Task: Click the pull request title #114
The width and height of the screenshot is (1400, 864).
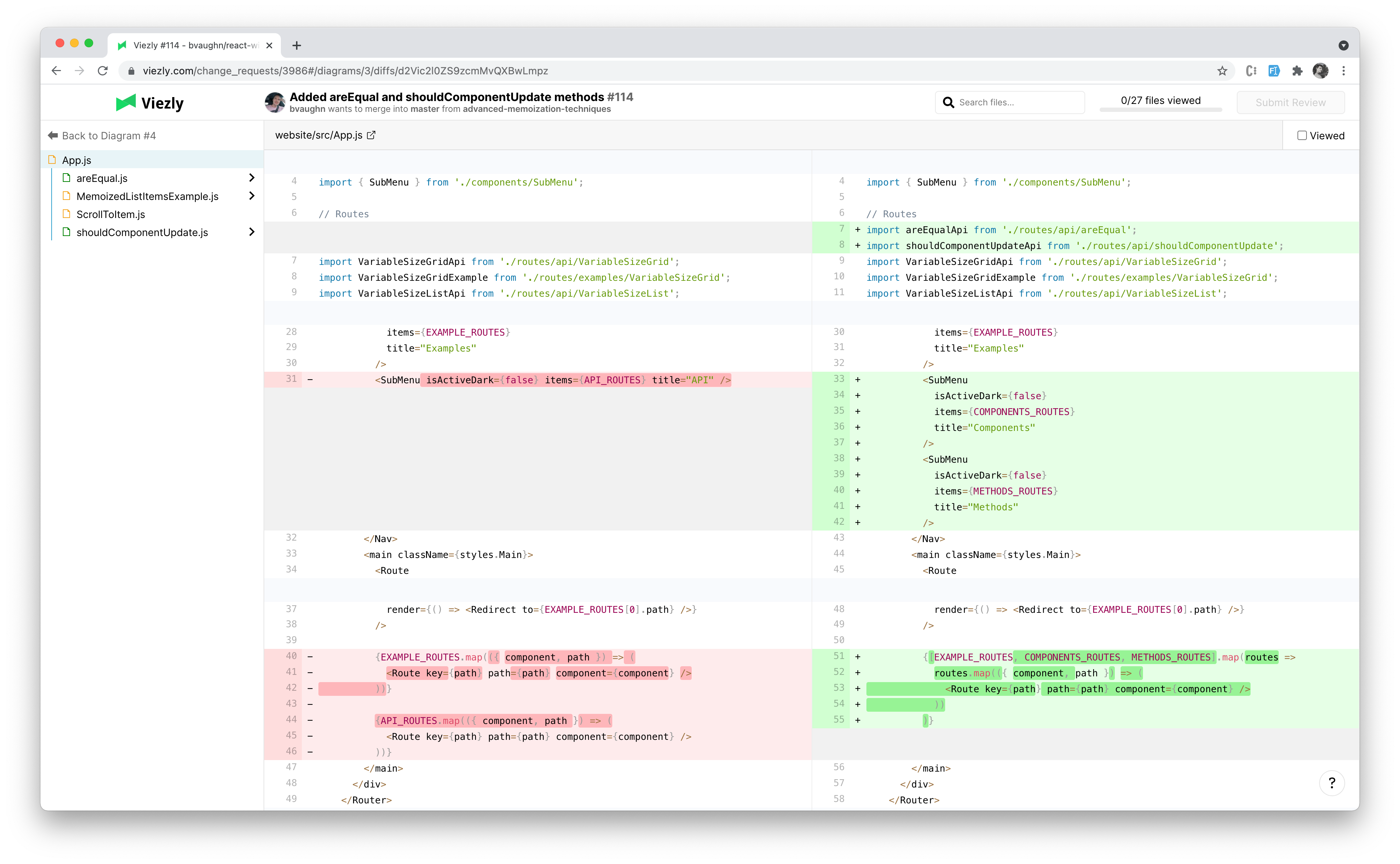Action: (x=461, y=97)
